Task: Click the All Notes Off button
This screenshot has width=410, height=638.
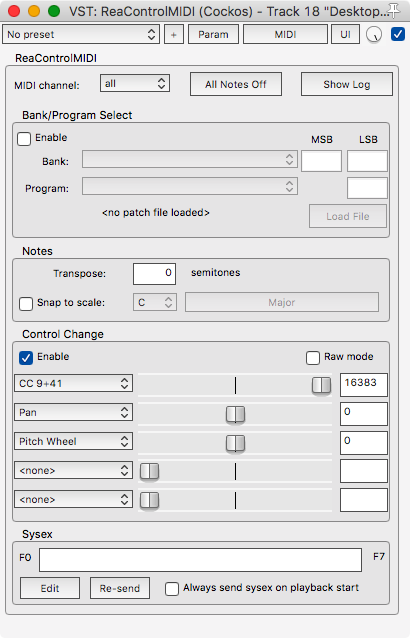Action: coord(236,84)
